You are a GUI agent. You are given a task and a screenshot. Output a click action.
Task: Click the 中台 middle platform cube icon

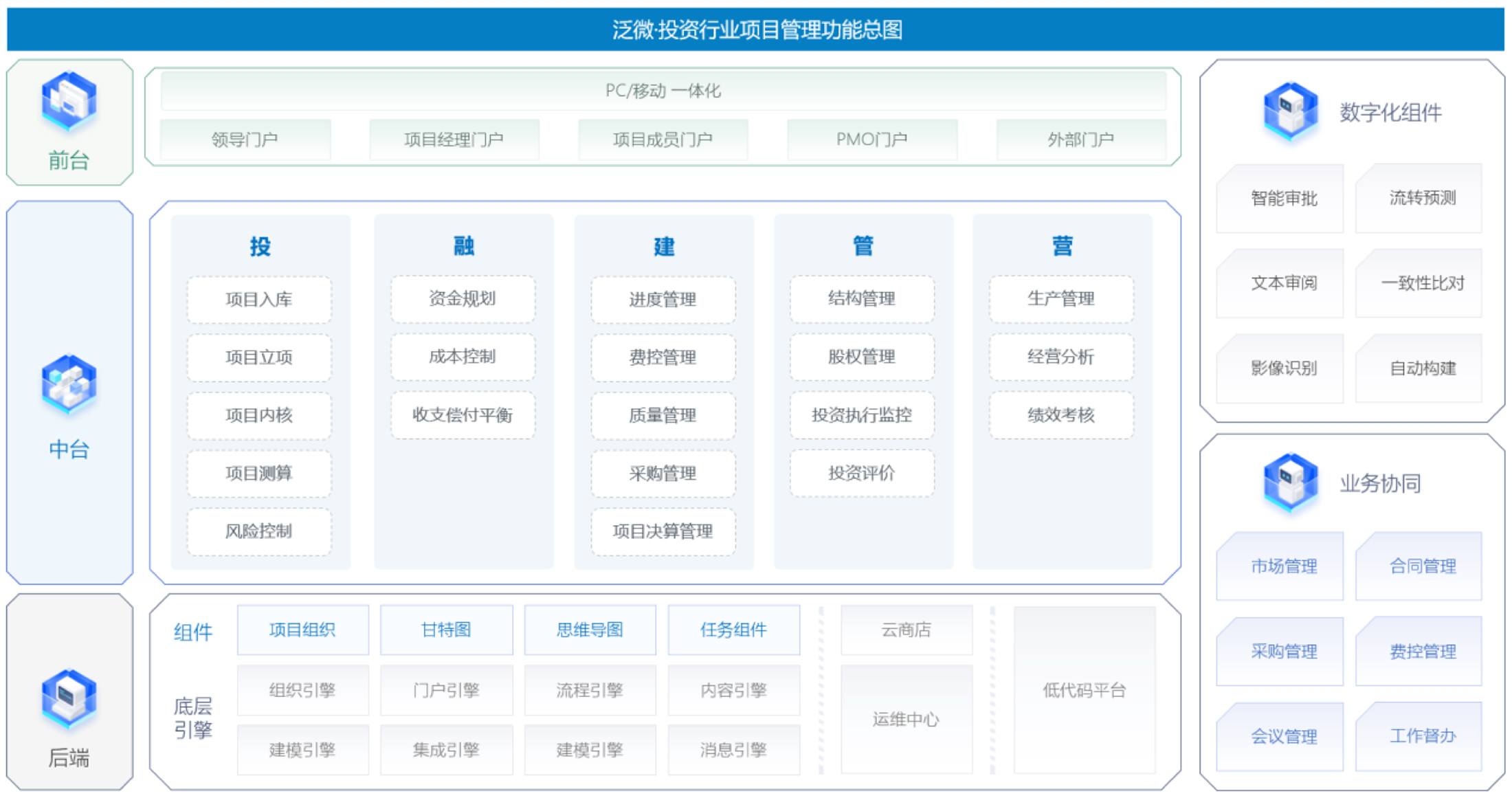click(x=69, y=384)
